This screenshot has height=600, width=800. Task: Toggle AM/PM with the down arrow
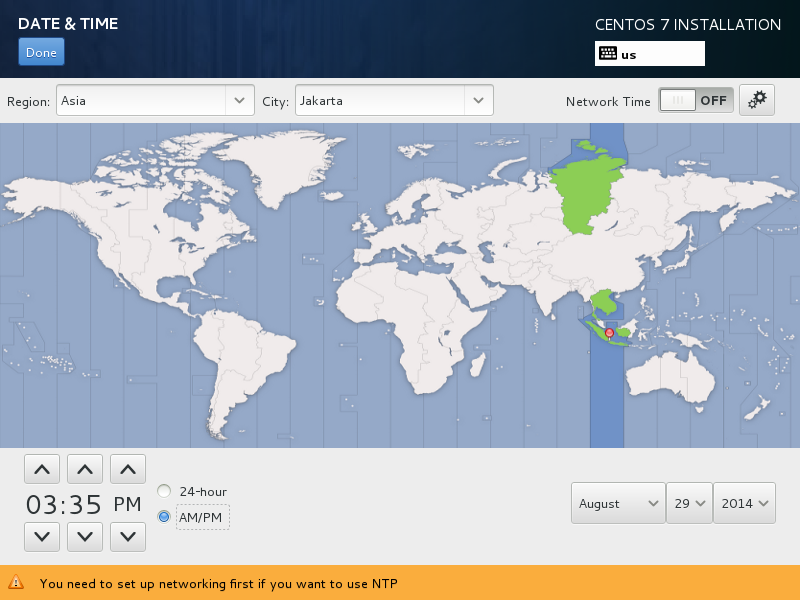(128, 537)
